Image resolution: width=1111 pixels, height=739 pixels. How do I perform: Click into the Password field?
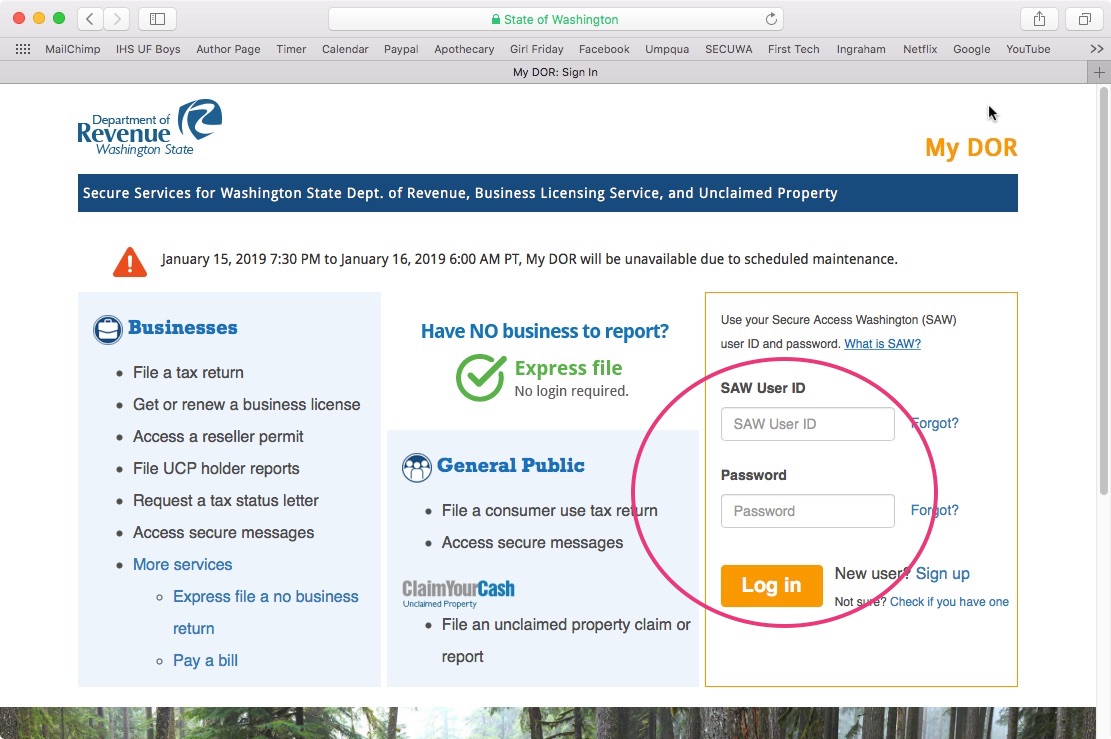(807, 511)
